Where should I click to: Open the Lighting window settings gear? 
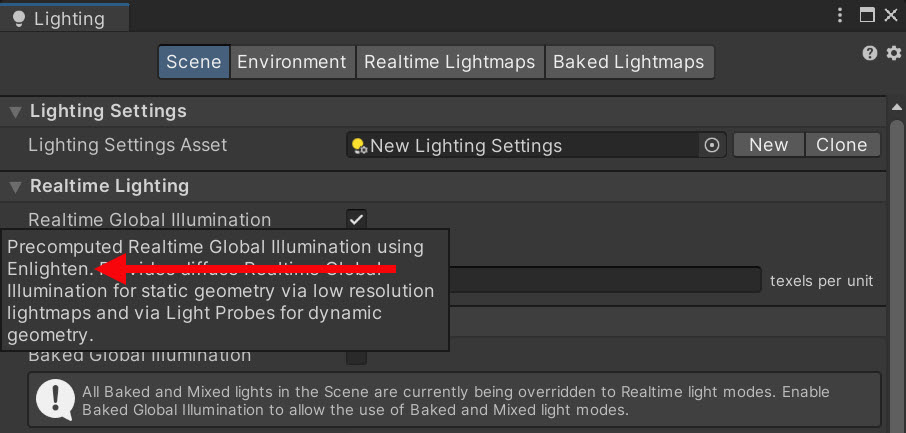(894, 54)
